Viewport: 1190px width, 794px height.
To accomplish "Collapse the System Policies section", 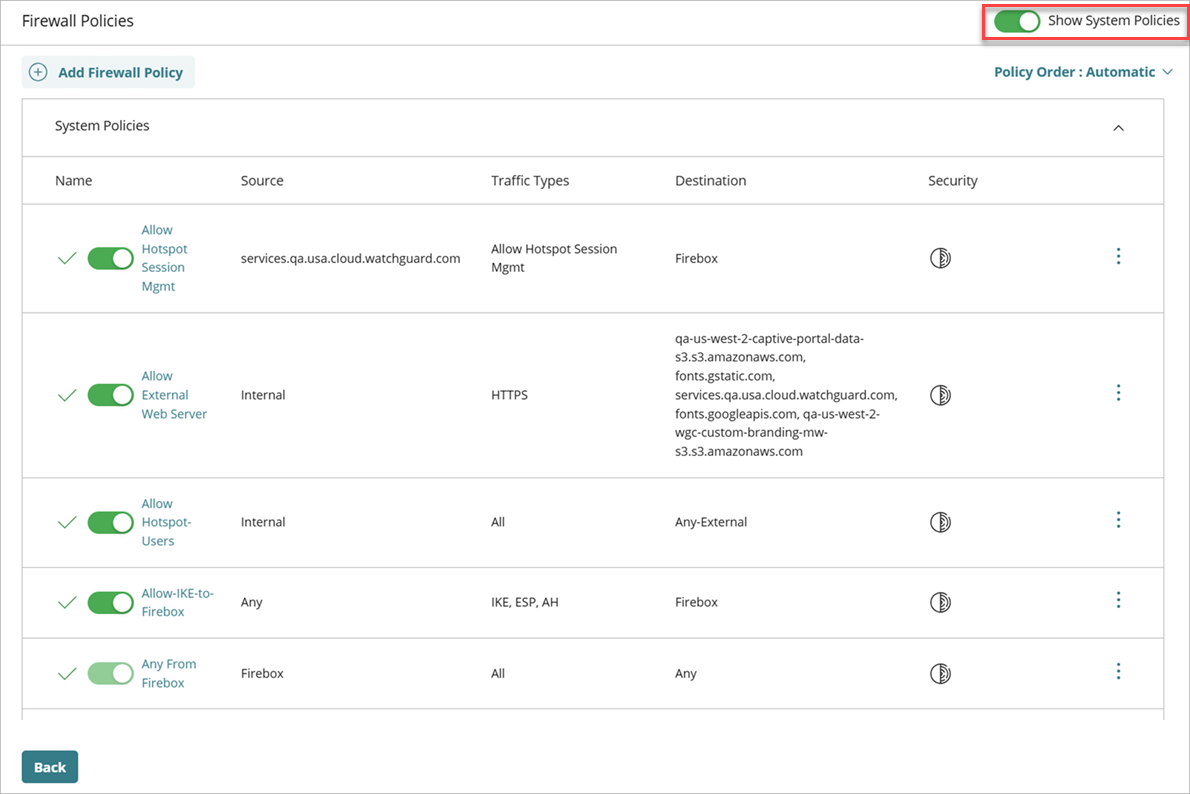I will coord(1118,127).
